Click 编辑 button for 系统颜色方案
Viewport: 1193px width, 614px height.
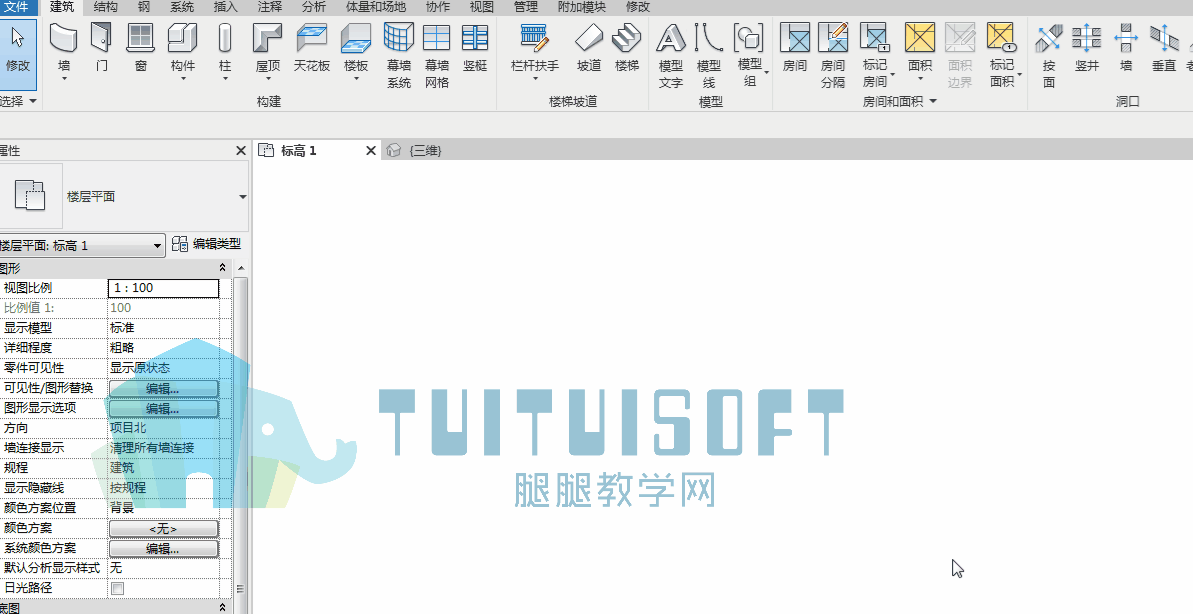[164, 548]
